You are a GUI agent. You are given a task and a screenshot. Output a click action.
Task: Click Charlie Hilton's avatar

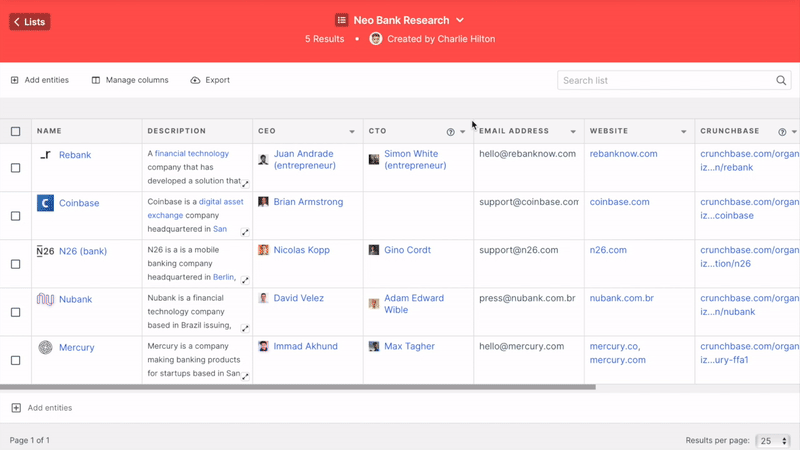coord(376,39)
